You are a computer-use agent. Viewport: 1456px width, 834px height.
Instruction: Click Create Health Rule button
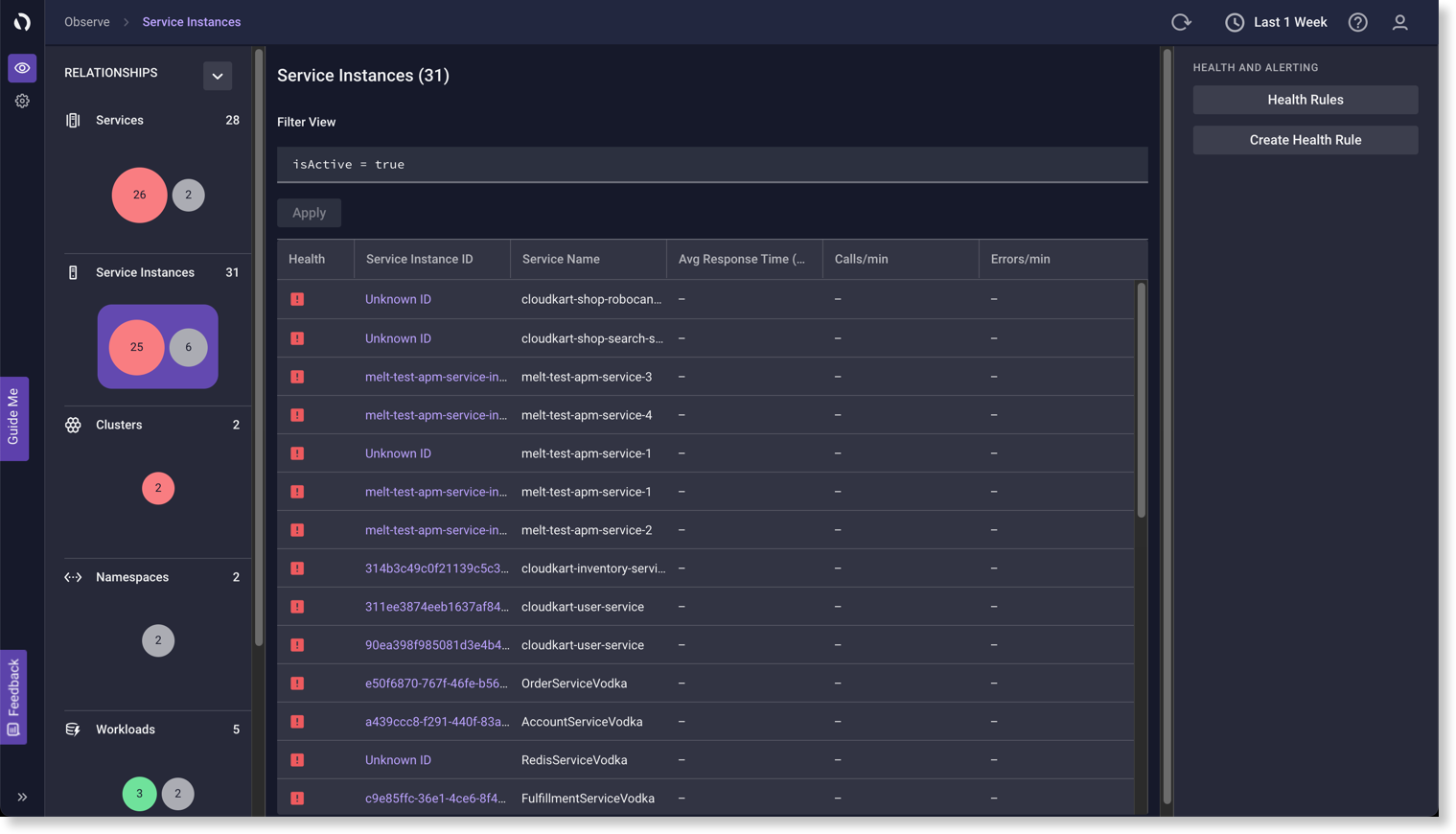[x=1305, y=140]
